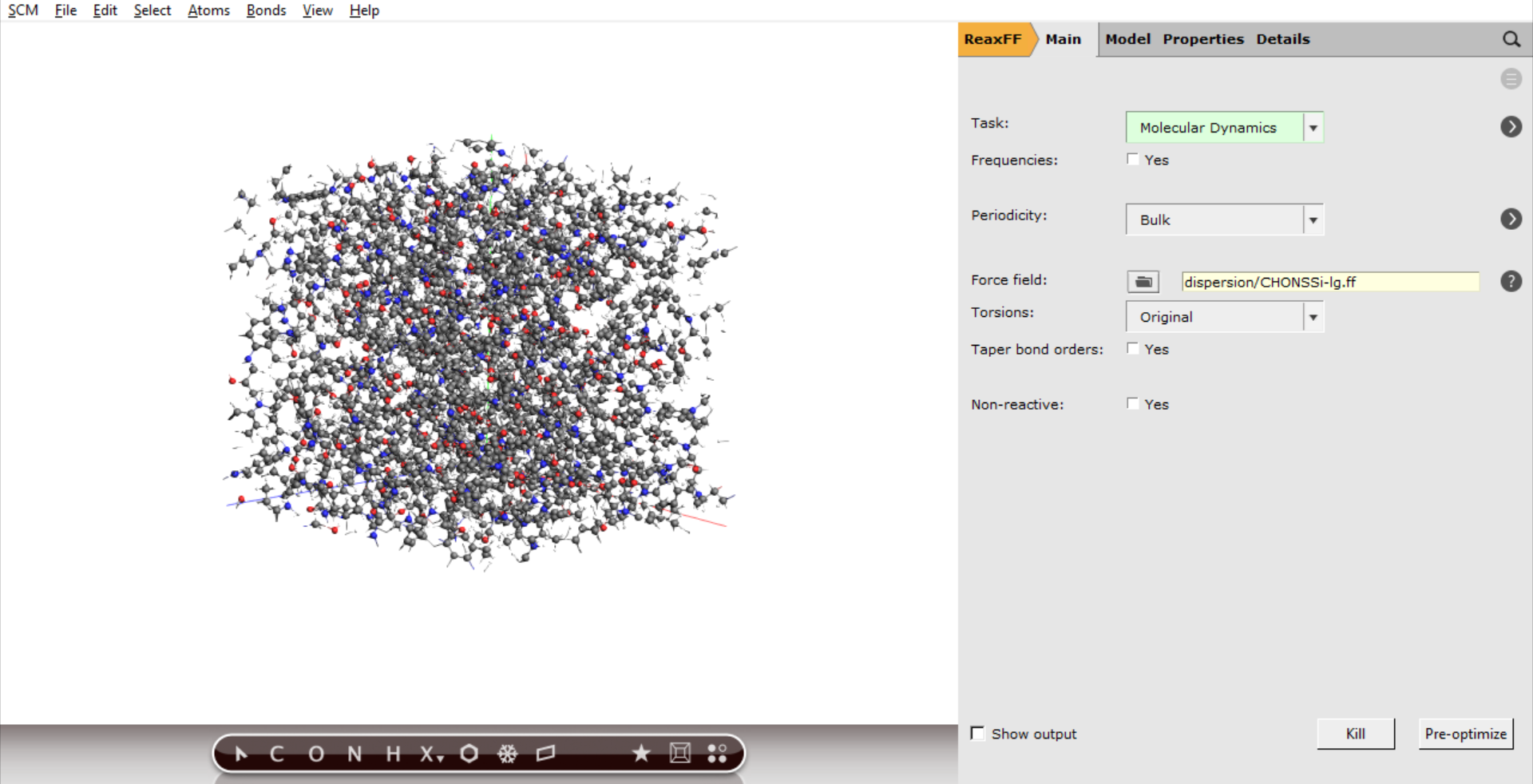Toggle the Show output checkbox

[977, 733]
